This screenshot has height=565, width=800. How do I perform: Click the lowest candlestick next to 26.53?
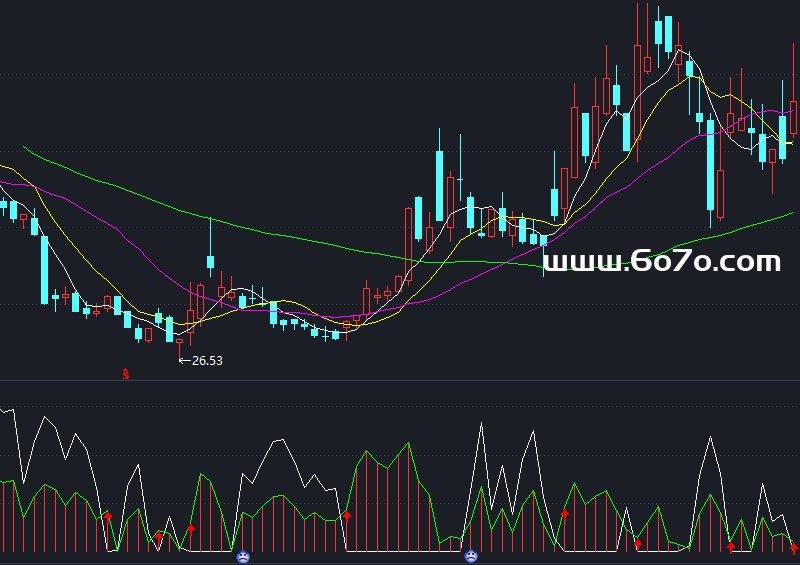click(180, 342)
